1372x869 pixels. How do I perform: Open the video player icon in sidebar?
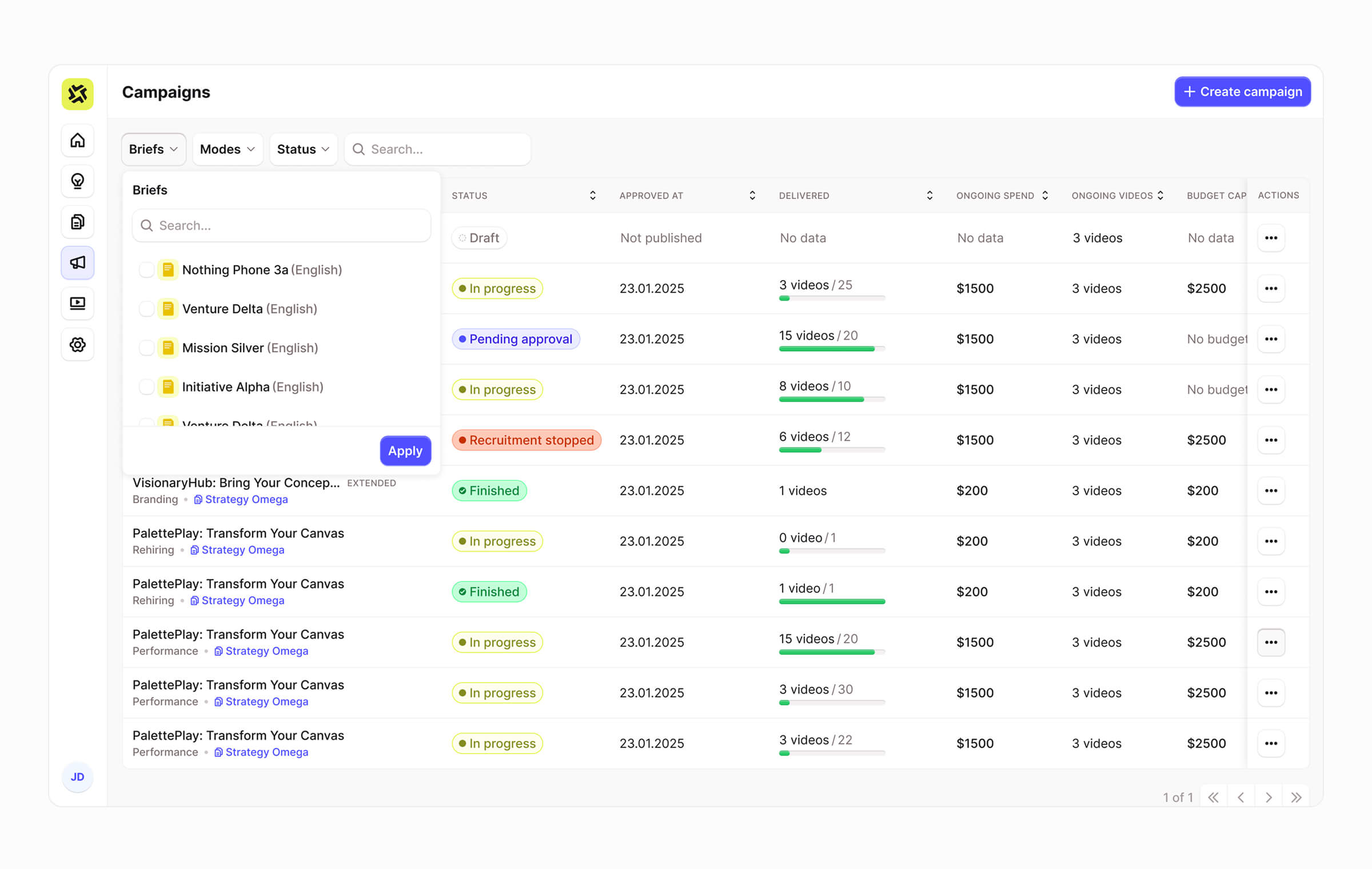(78, 303)
